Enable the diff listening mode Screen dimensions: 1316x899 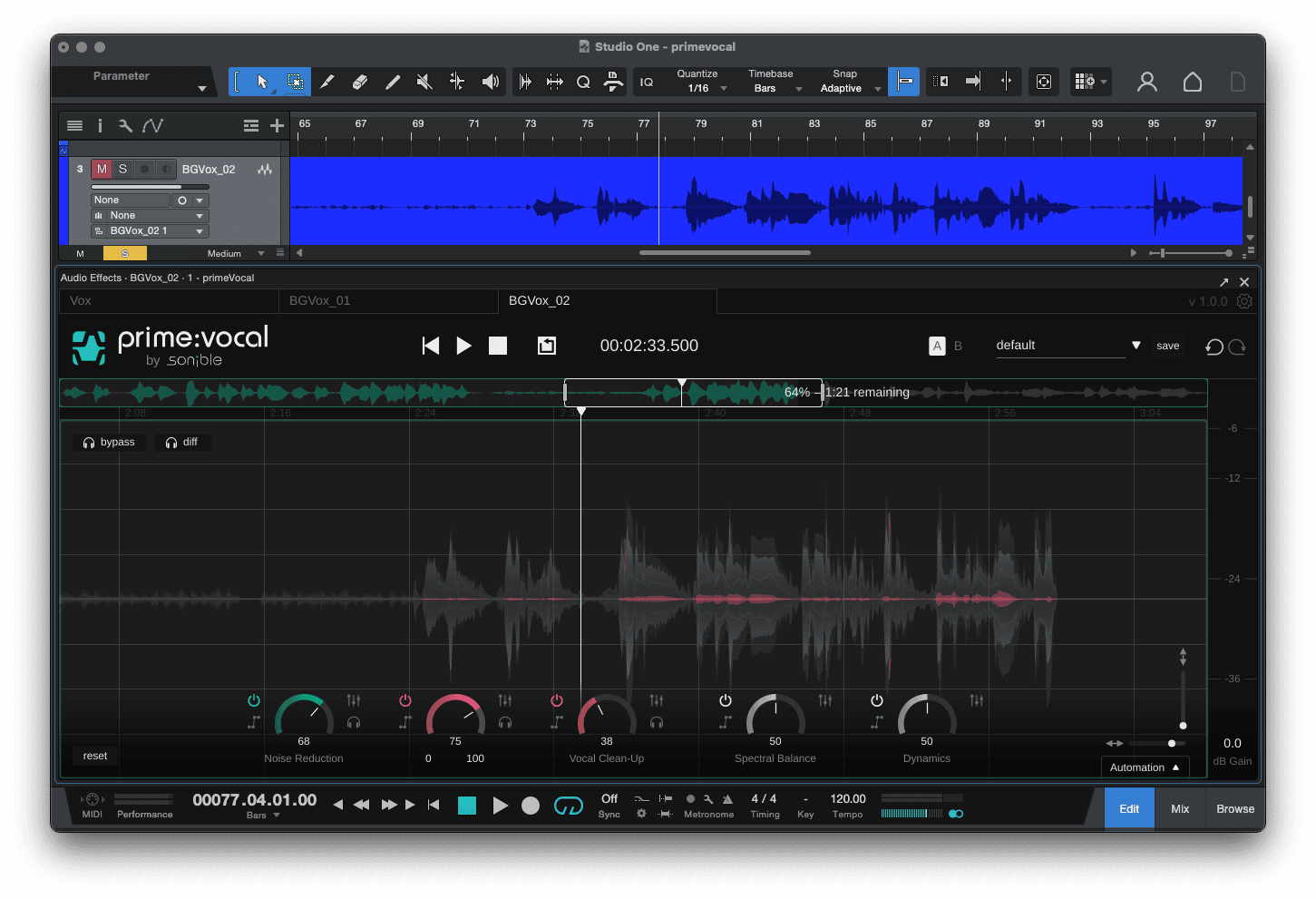pyautogui.click(x=182, y=442)
